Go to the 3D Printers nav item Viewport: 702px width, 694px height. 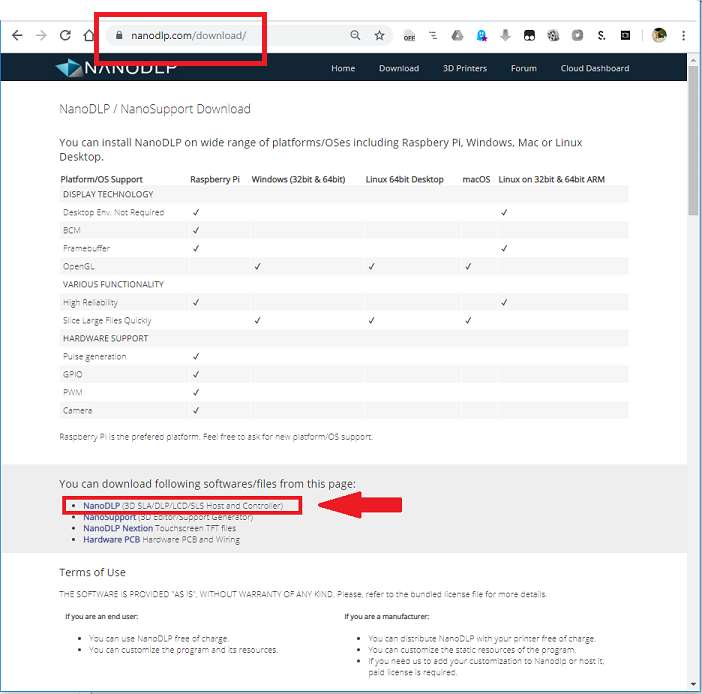point(465,68)
